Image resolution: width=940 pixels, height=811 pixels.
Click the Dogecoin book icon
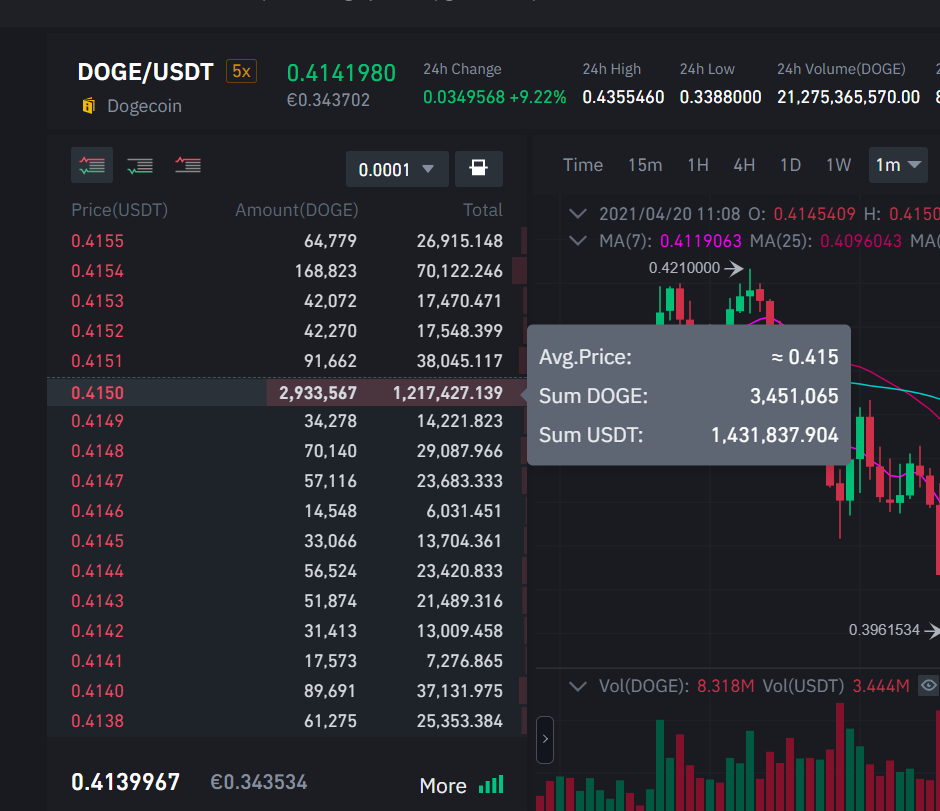click(x=89, y=106)
